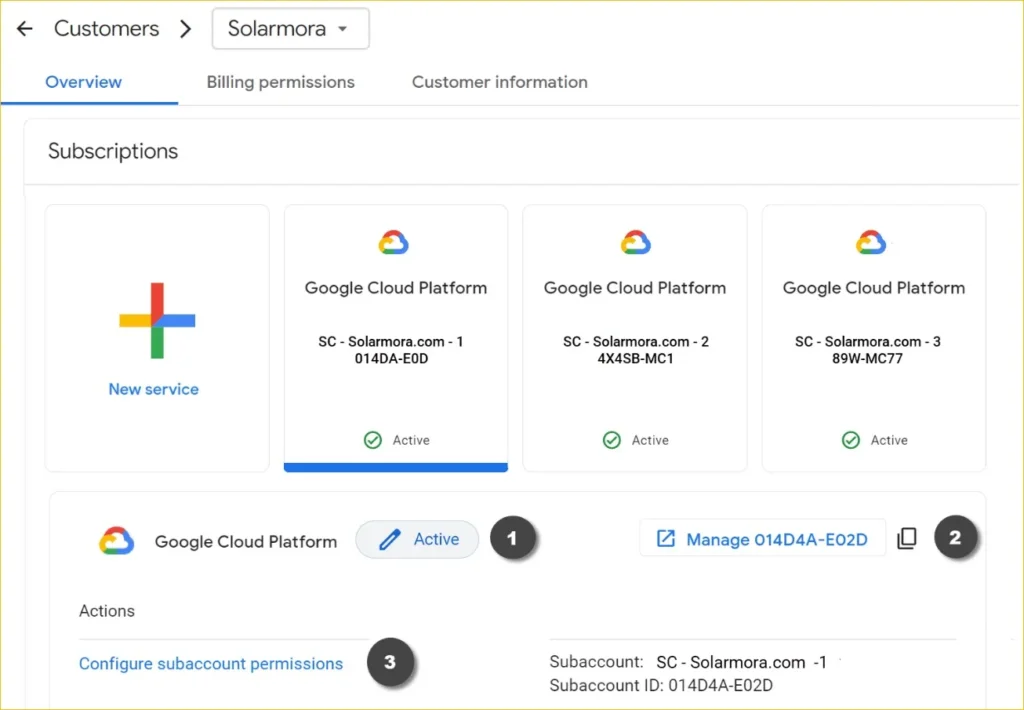Click Google Cloud logo on 89W-MC77 card
Viewport: 1024px width, 710px height.
872,242
